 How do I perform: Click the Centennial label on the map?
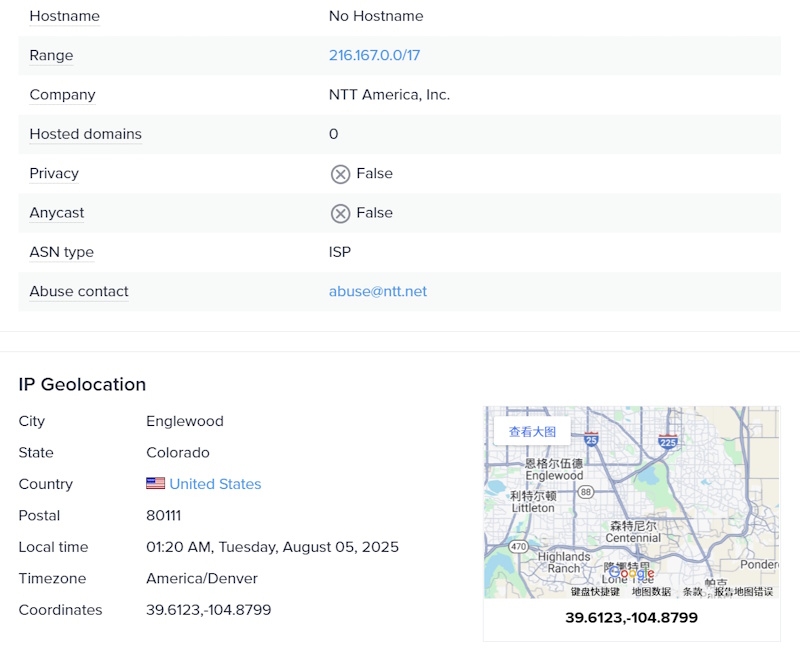633,538
